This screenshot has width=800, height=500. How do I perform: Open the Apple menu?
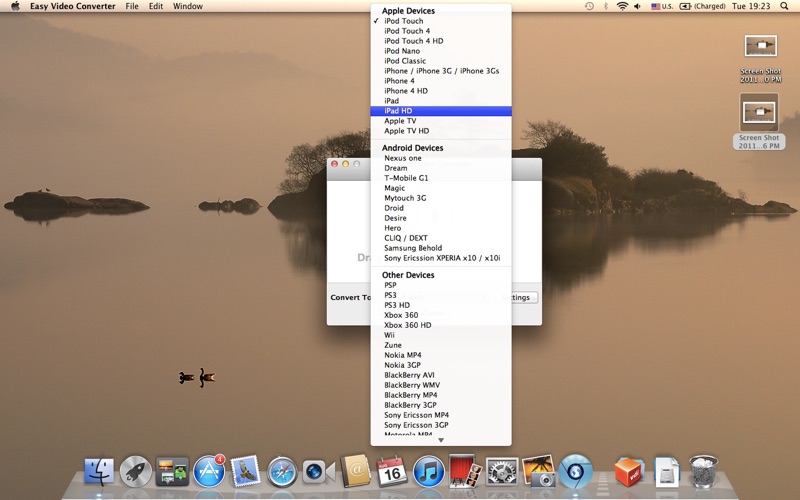point(15,6)
